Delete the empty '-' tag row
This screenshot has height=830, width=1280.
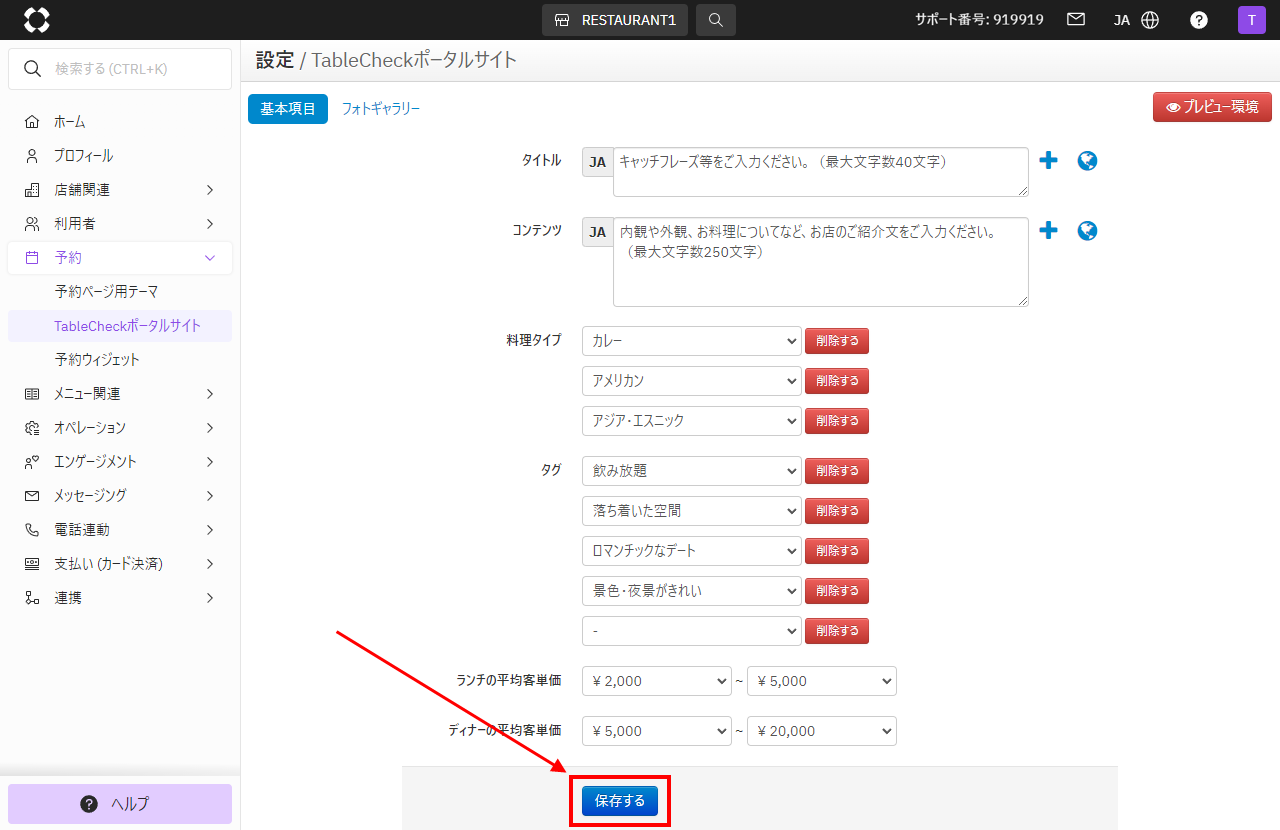click(837, 631)
